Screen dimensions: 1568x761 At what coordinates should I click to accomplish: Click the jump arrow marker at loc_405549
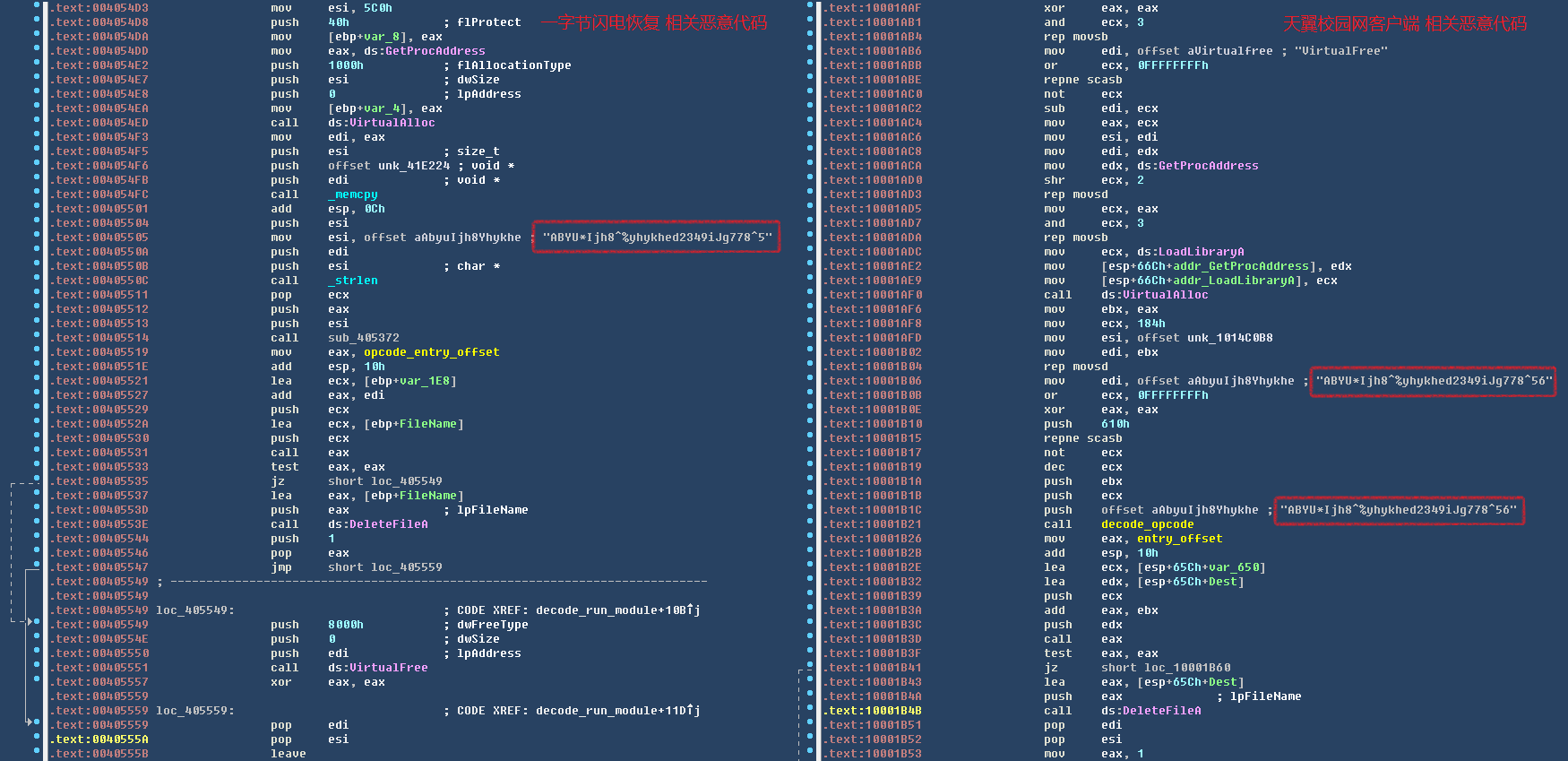(31, 621)
